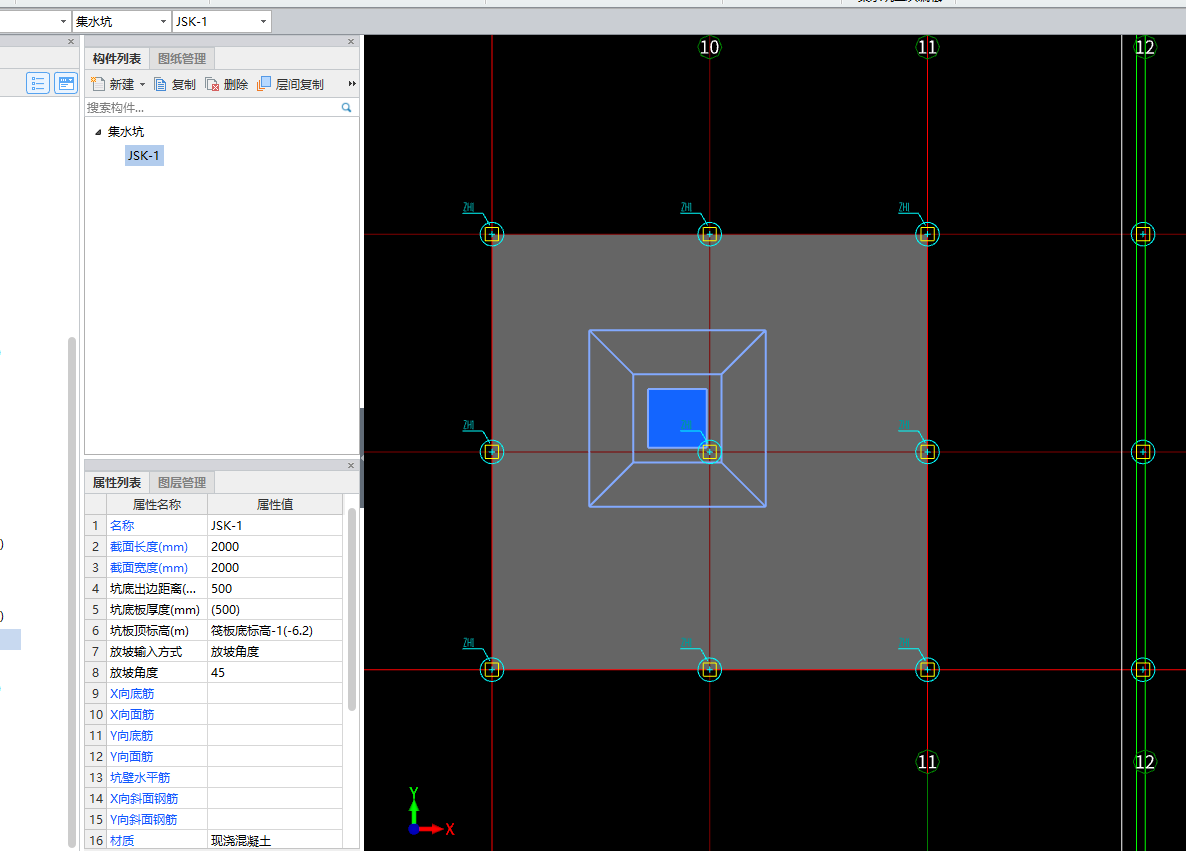Image resolution: width=1186 pixels, height=851 pixels.
Task: Click the 新建 (New) component icon
Action: point(98,85)
